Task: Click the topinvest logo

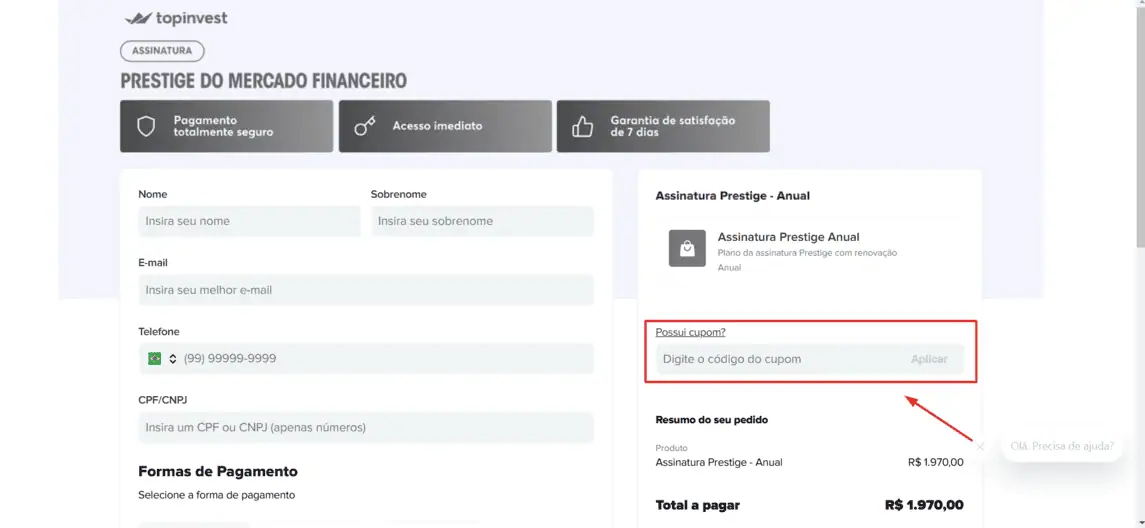Action: coord(176,18)
